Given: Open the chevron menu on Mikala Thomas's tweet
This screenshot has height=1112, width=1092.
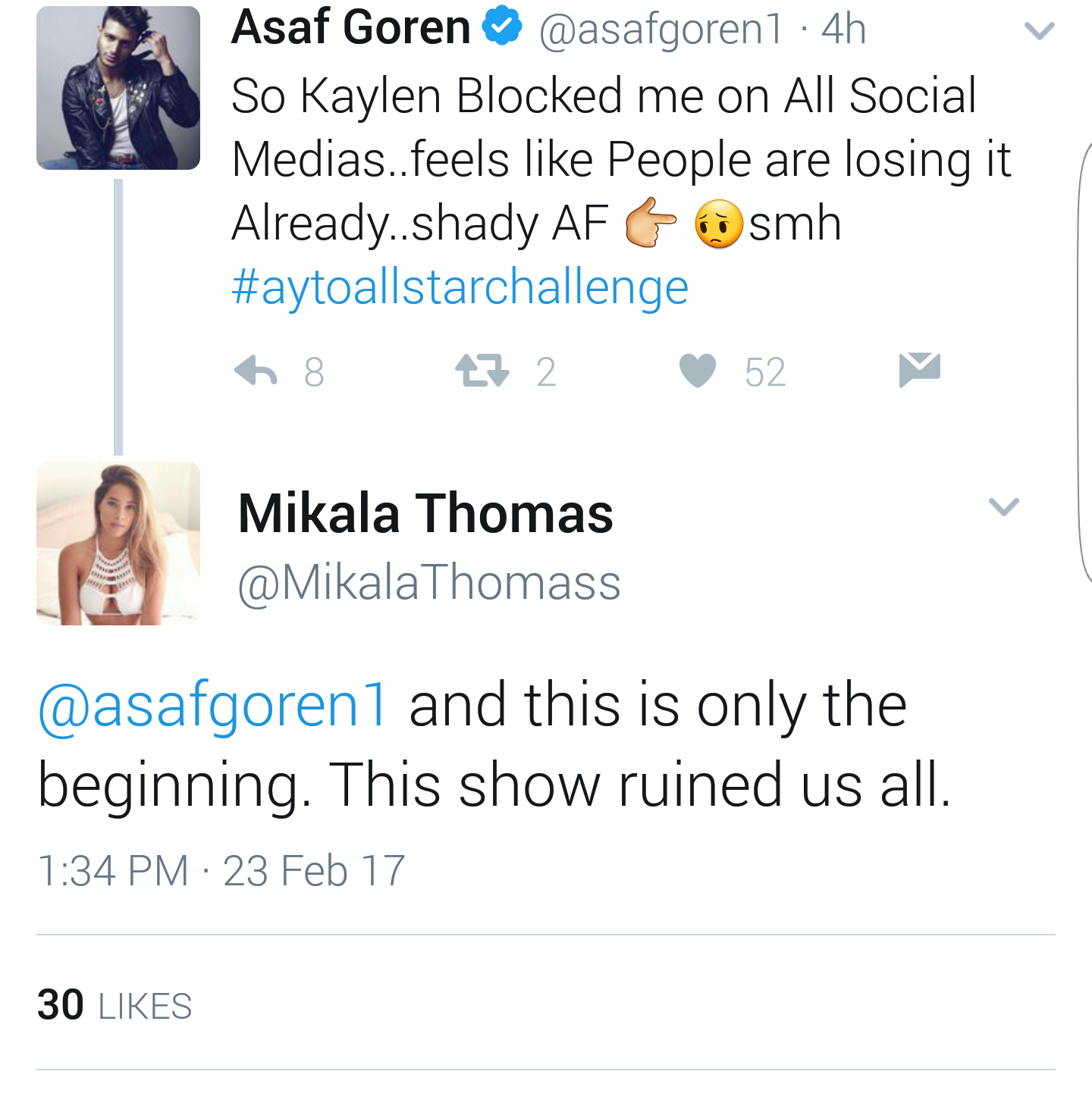Looking at the screenshot, I should pos(1004,506).
